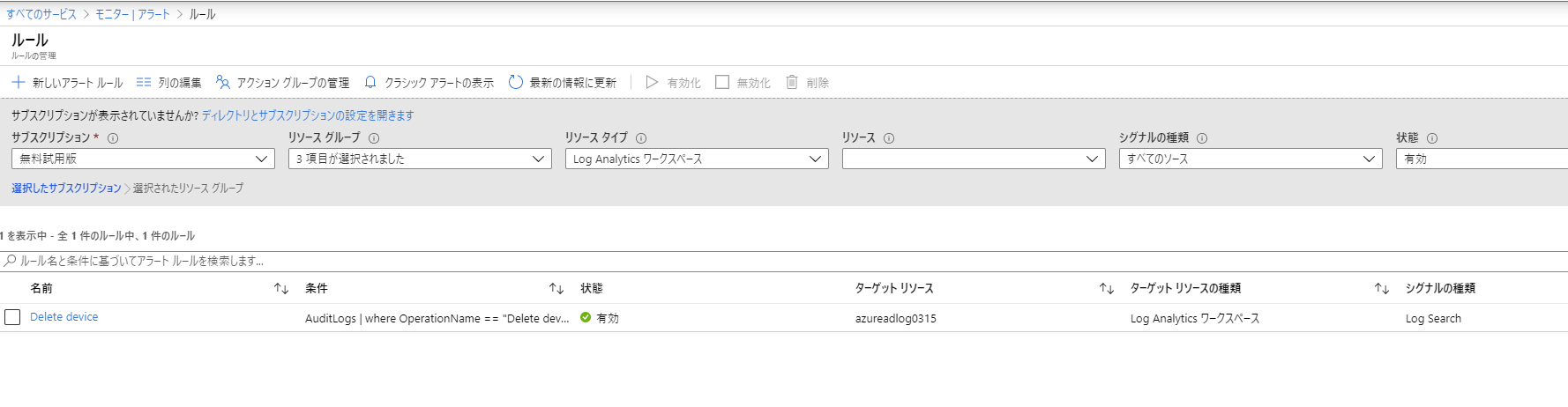The height and width of the screenshot is (407, 1568).
Task: Click the refresh circular arrow icon
Action: point(516,82)
